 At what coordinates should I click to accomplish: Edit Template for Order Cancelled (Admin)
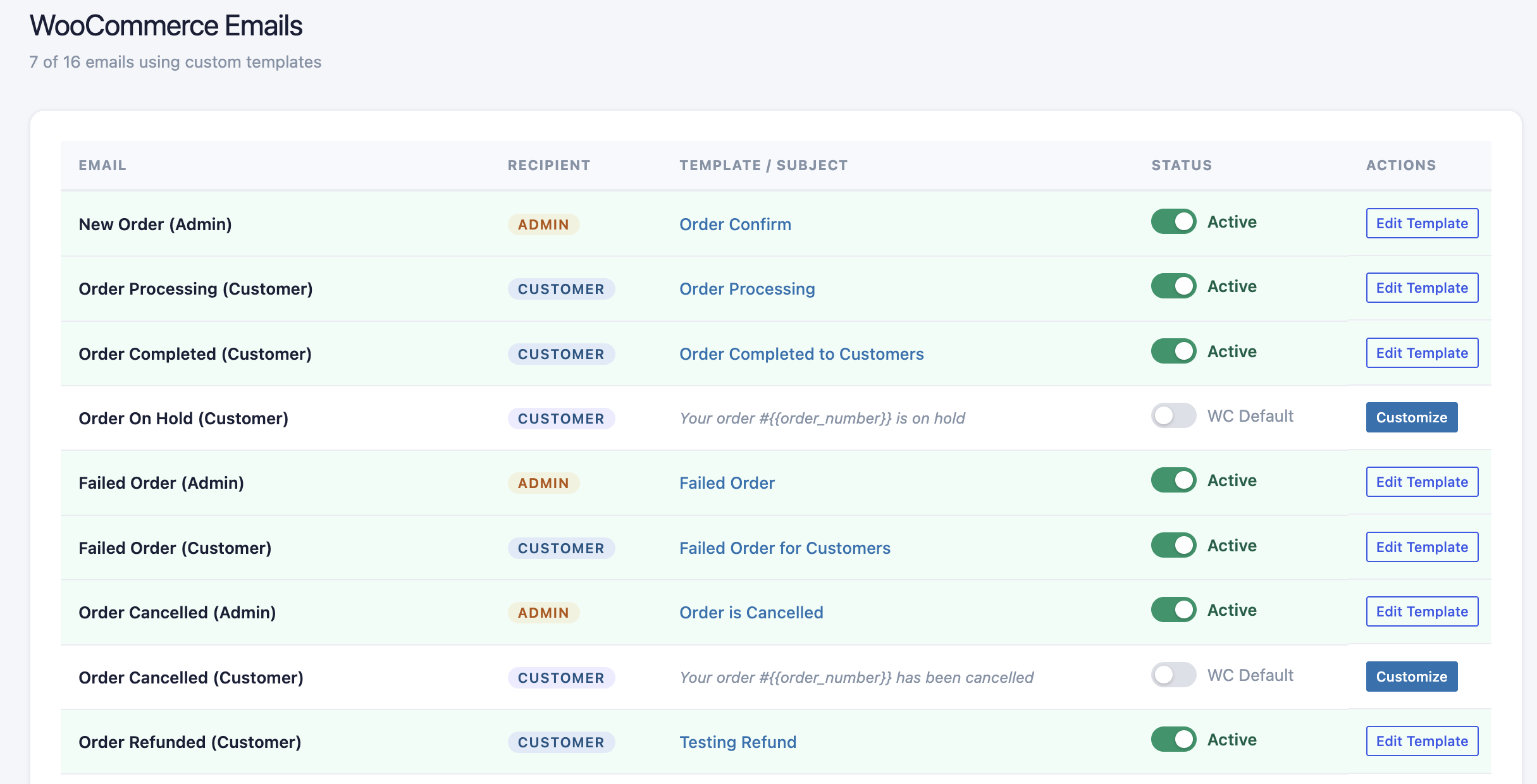(1422, 611)
